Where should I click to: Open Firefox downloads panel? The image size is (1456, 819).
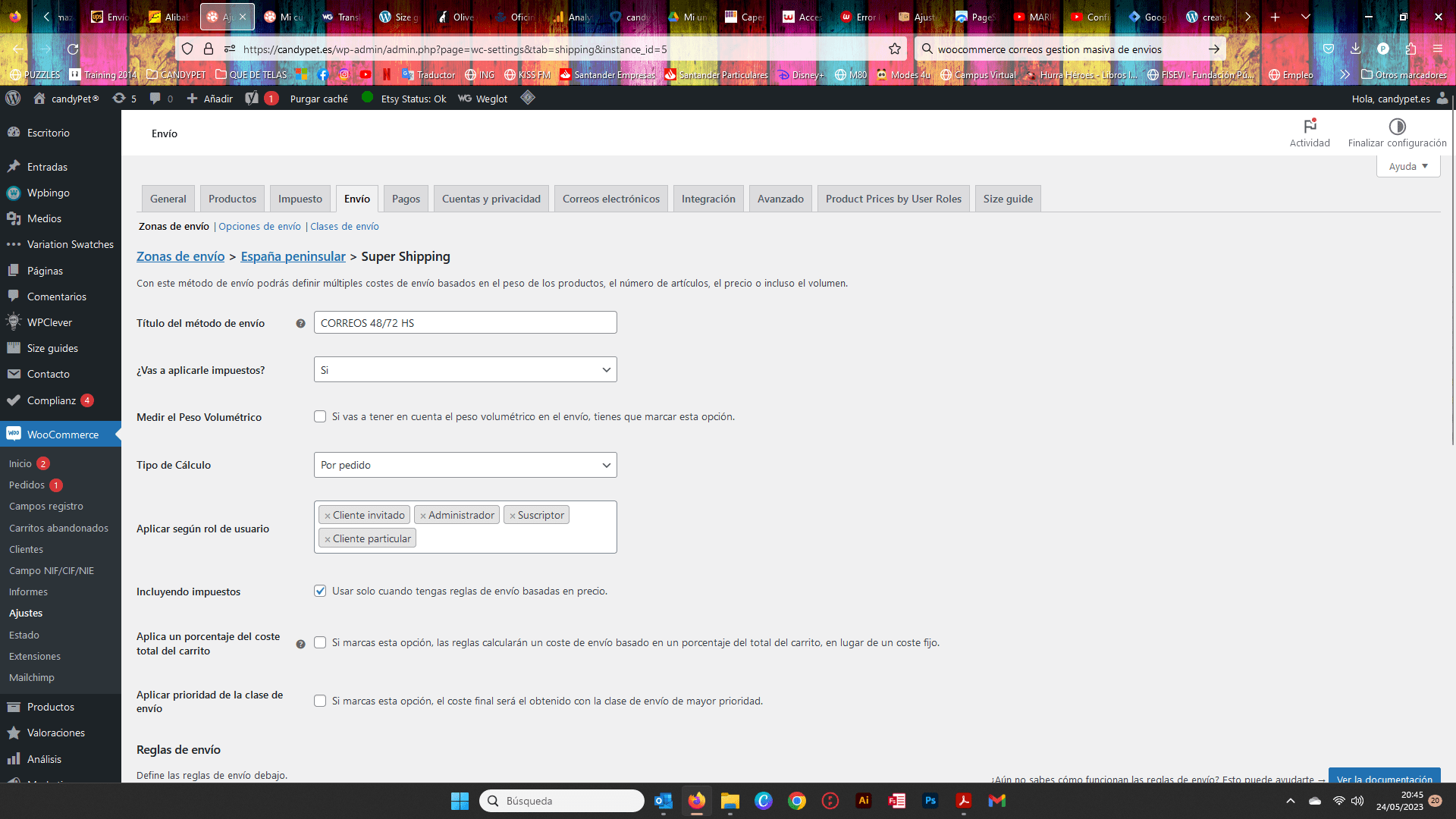tap(1356, 49)
